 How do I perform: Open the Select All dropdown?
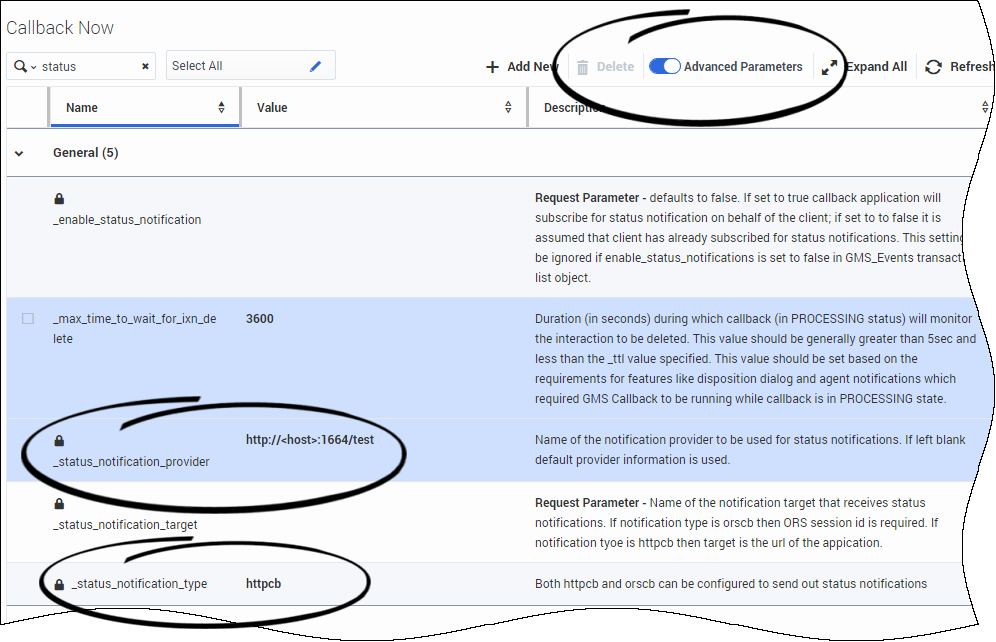[240, 66]
